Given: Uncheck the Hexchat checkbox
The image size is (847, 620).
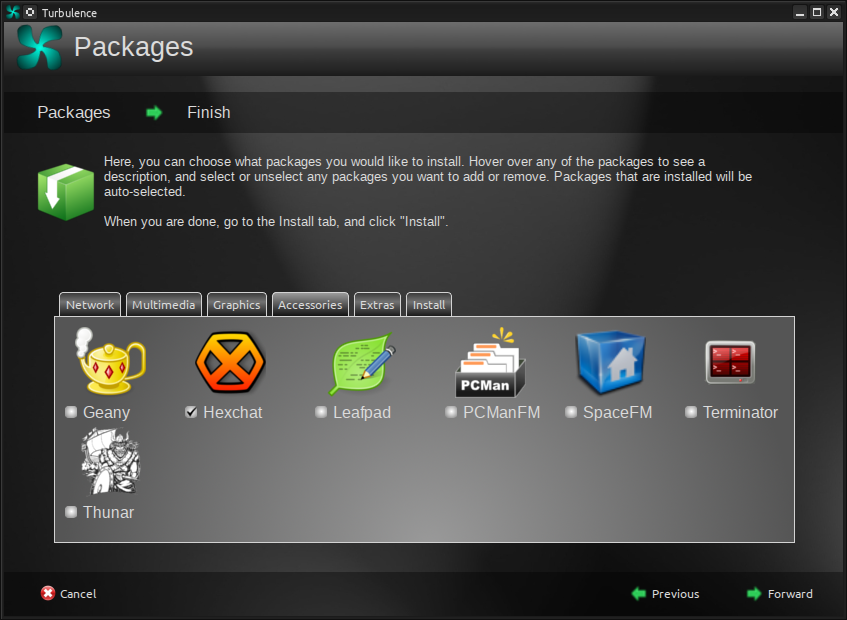Looking at the screenshot, I should pyautogui.click(x=191, y=412).
